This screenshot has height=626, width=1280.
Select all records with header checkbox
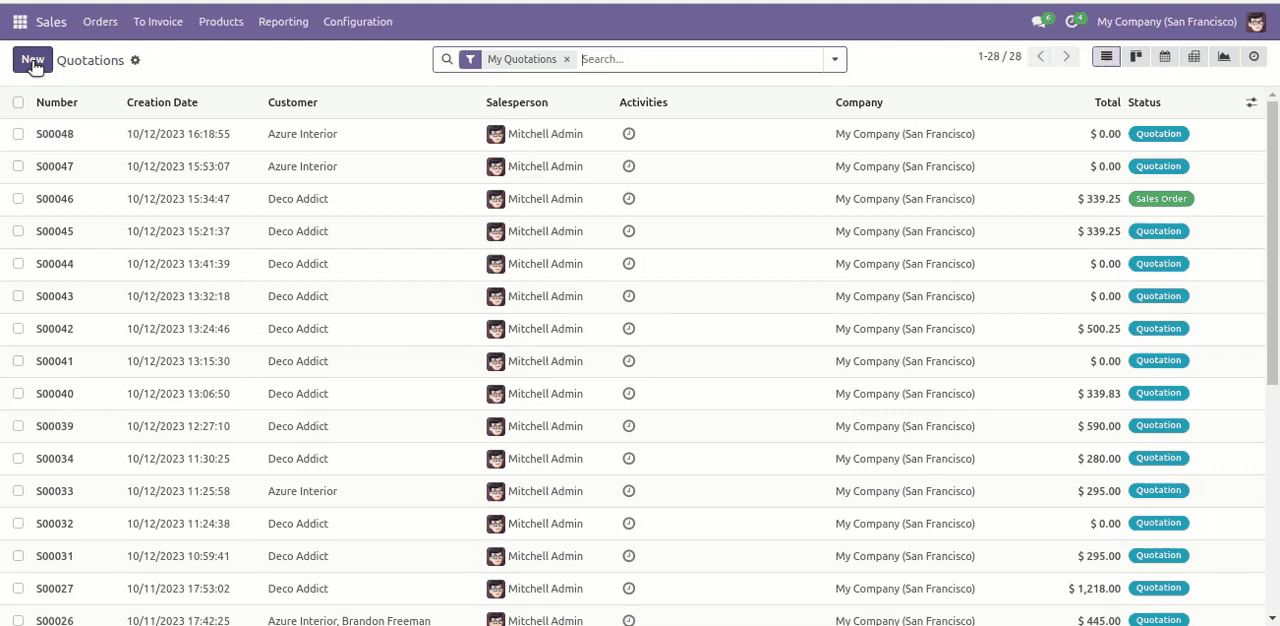18,102
